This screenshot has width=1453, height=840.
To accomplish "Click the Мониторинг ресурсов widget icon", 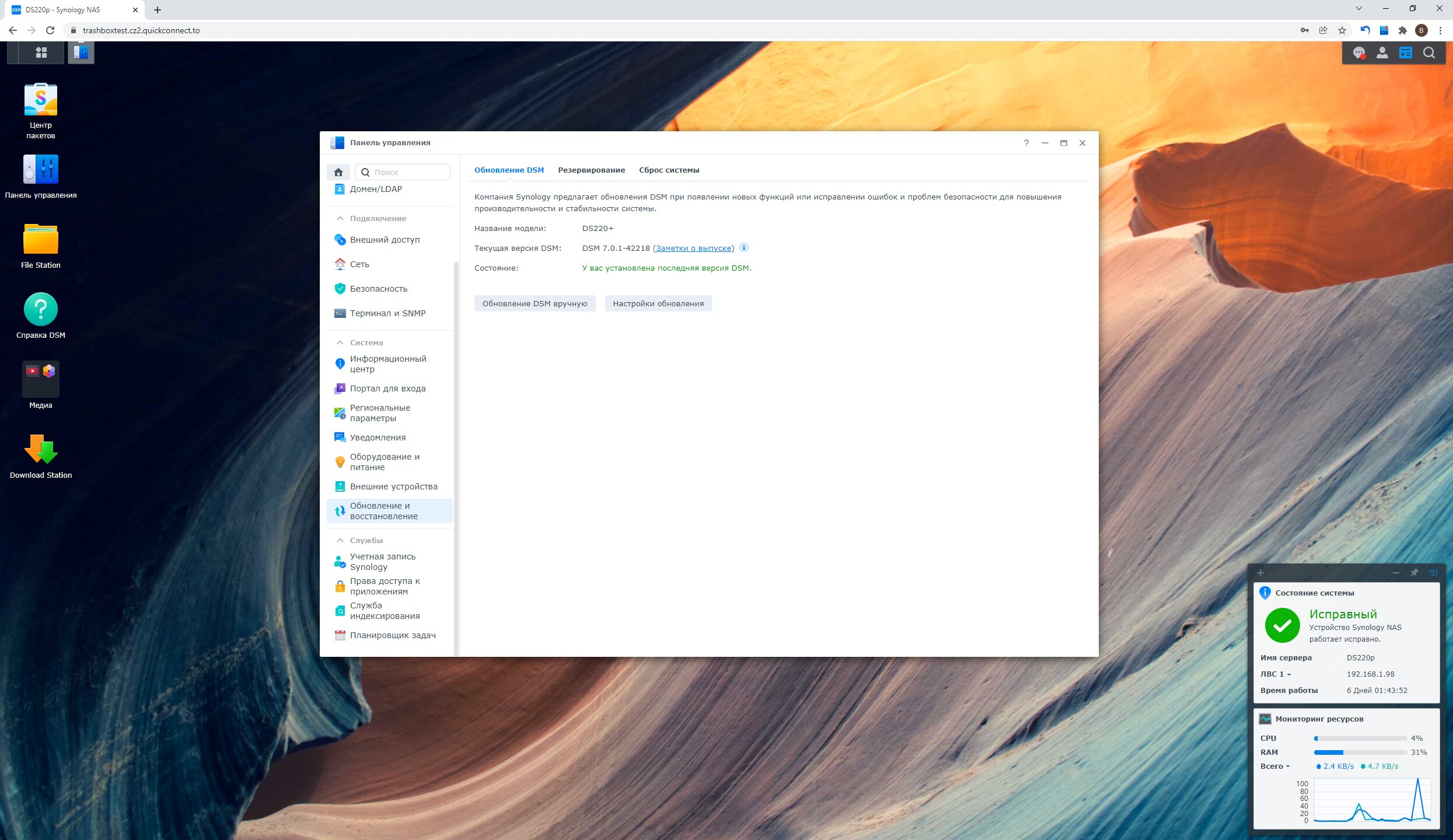I will click(x=1265, y=719).
